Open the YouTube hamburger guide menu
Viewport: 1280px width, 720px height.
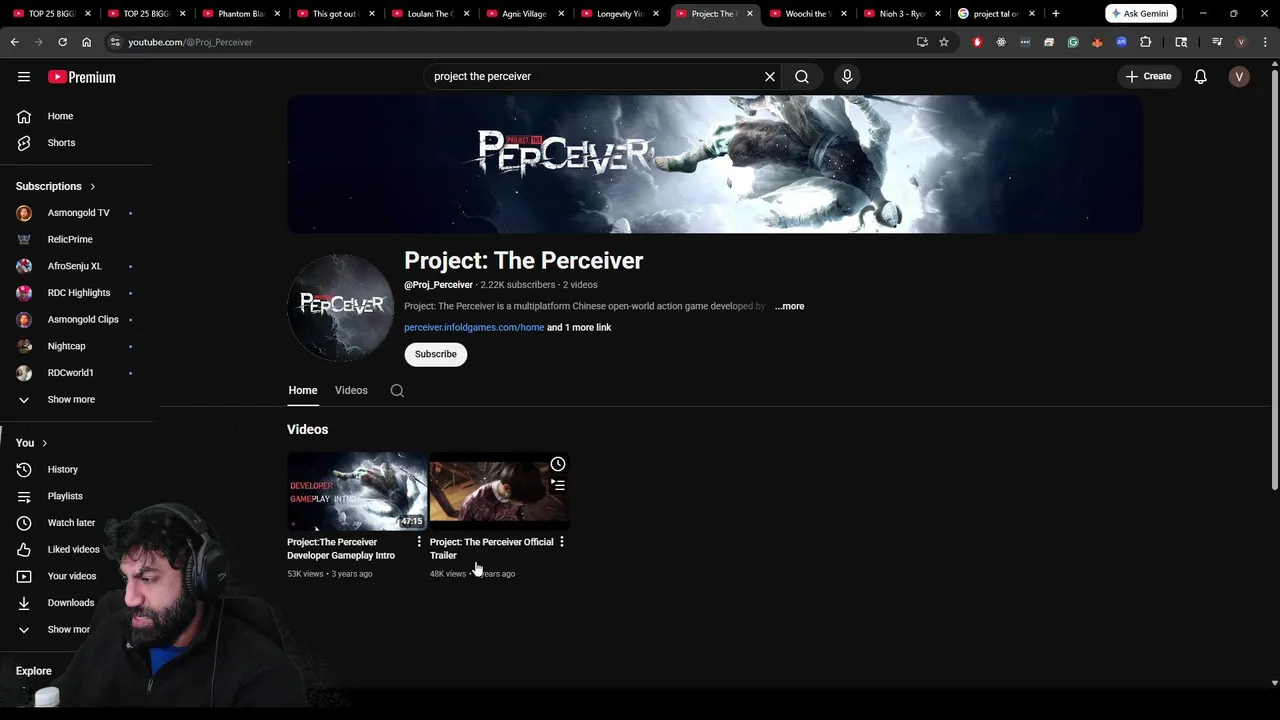24,77
